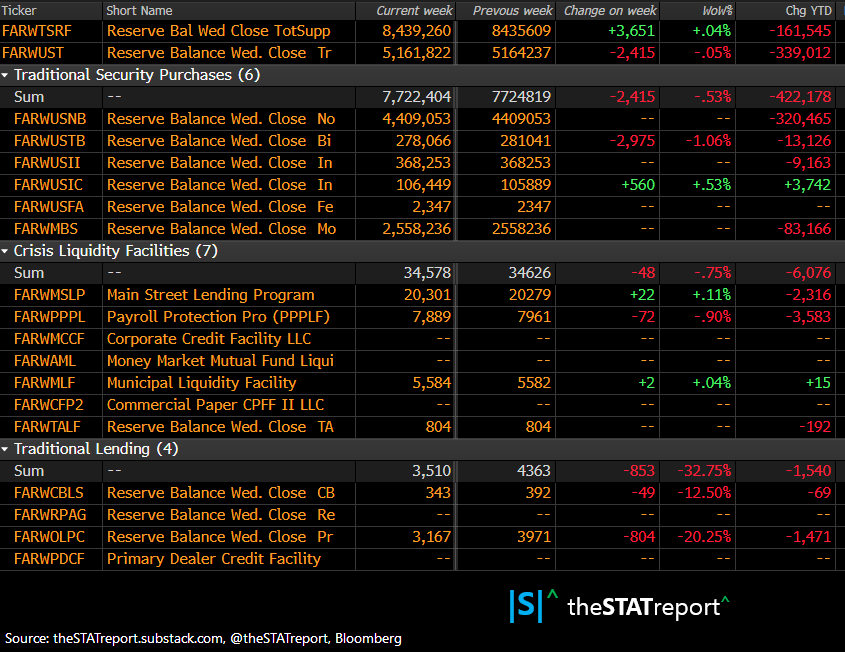
Task: Sort by the WoW% column header
Action: (717, 10)
